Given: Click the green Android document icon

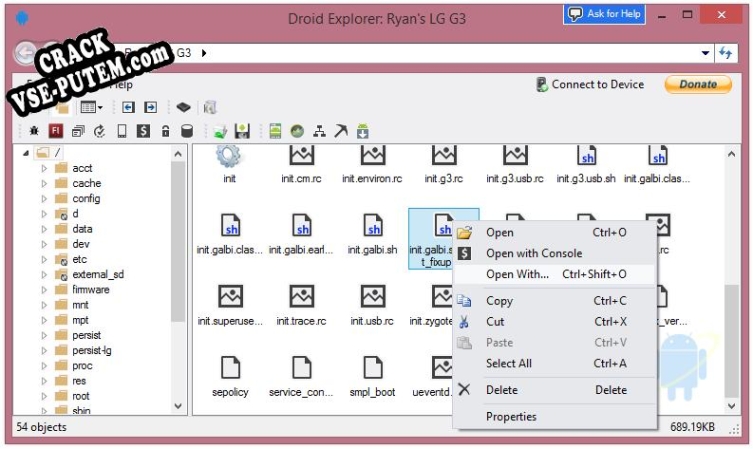Looking at the screenshot, I should 275,131.
